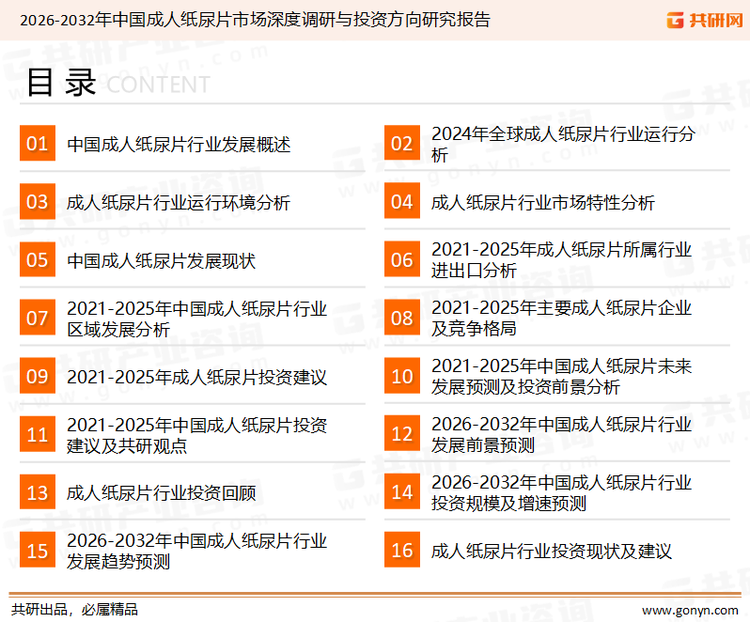The height and width of the screenshot is (622, 750).
Task: Select 中国成人纸尿片行业发展概述 entry
Action: click(178, 144)
